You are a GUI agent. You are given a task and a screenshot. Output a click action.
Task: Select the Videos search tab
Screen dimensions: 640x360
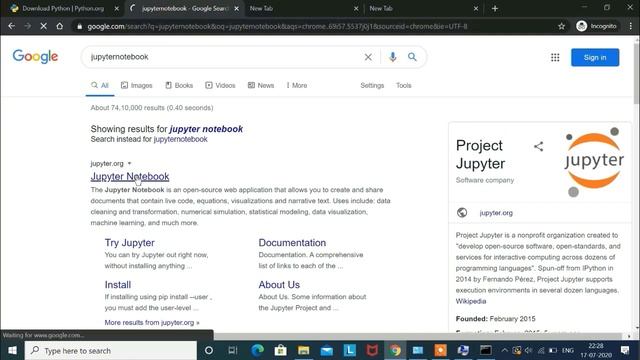tap(220, 85)
